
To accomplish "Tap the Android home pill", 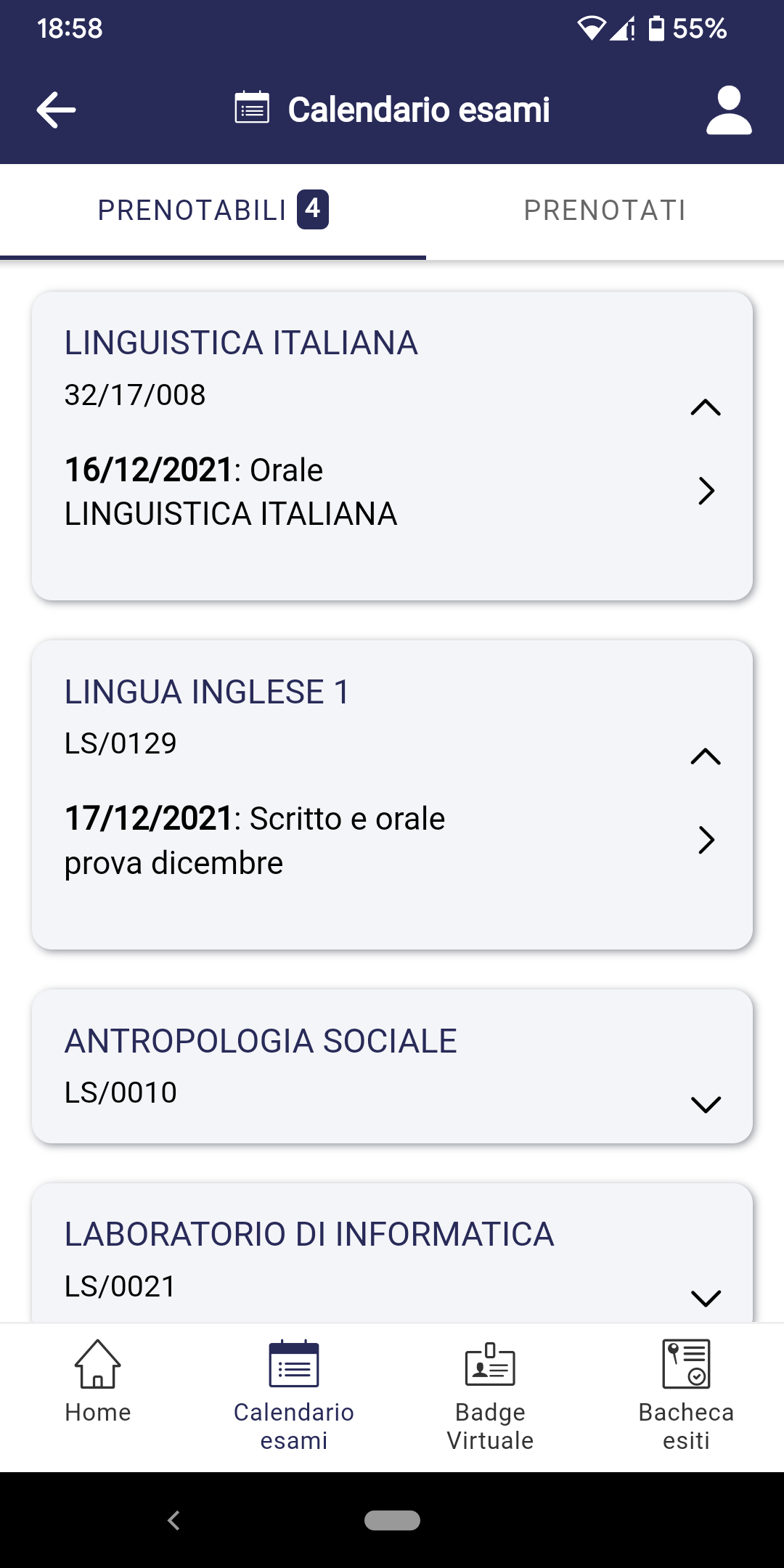I will point(392,1520).
